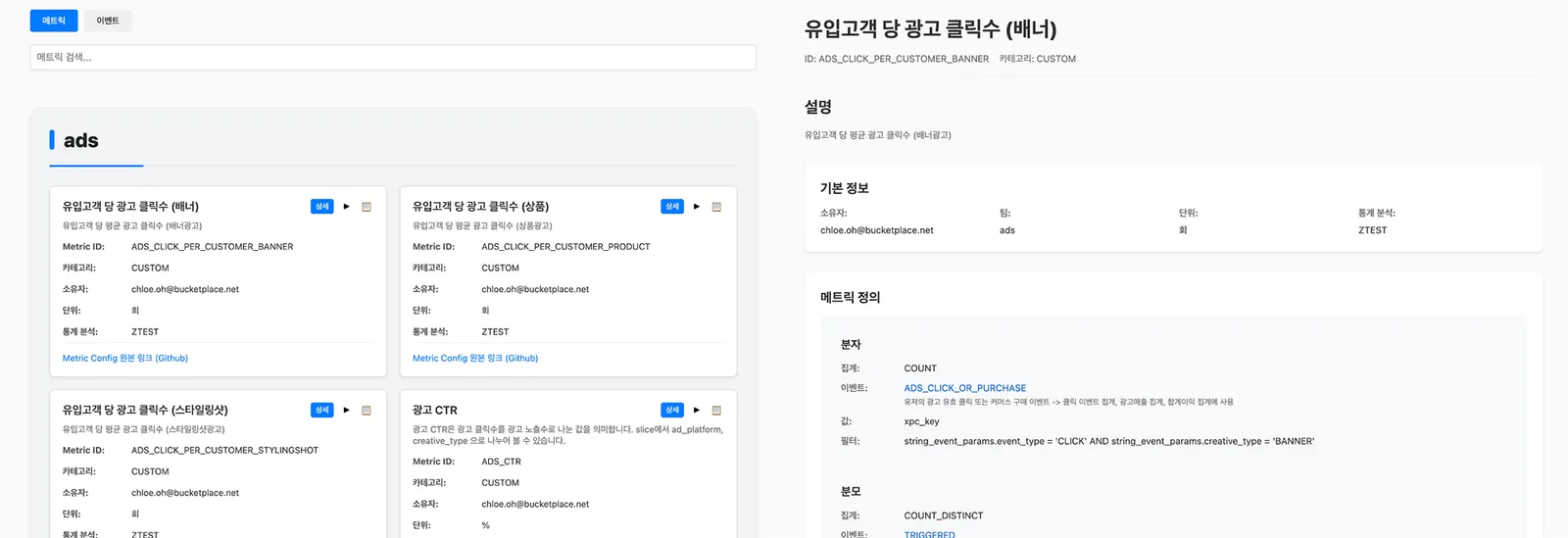This screenshot has width=1568, height=538.
Task: Open the ADS_CLICK_OR_PURCHASE event link
Action: (965, 388)
